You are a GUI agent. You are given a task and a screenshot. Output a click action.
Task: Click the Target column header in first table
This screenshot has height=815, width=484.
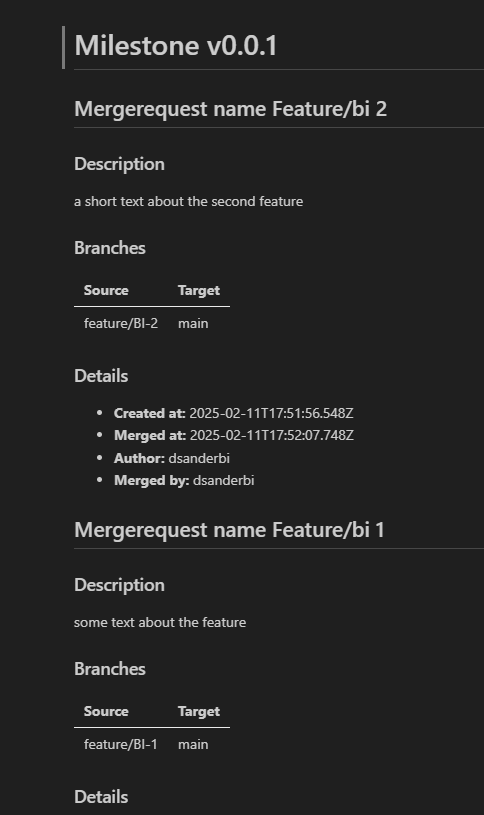(x=199, y=291)
